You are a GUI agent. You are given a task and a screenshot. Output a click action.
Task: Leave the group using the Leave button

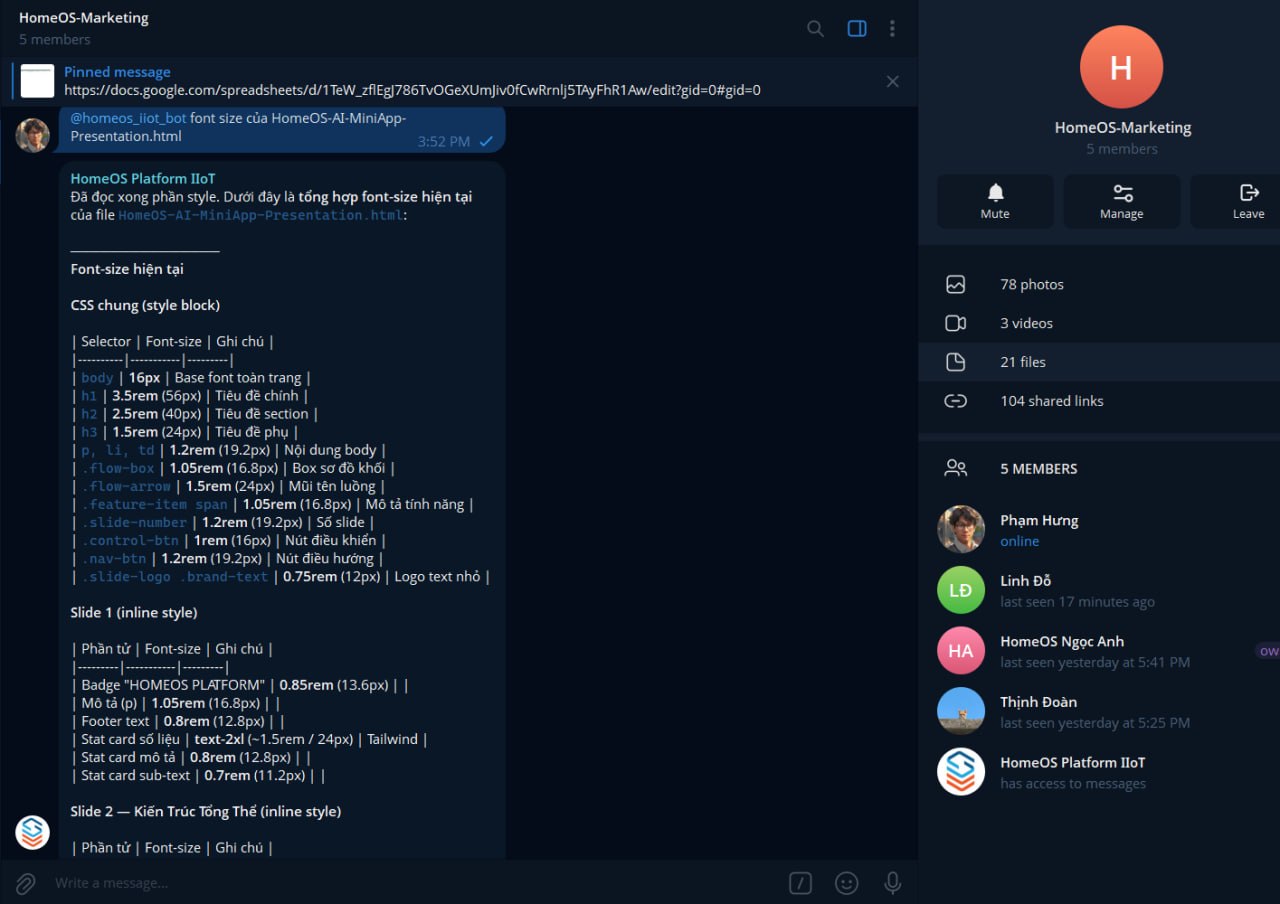coord(1236,201)
